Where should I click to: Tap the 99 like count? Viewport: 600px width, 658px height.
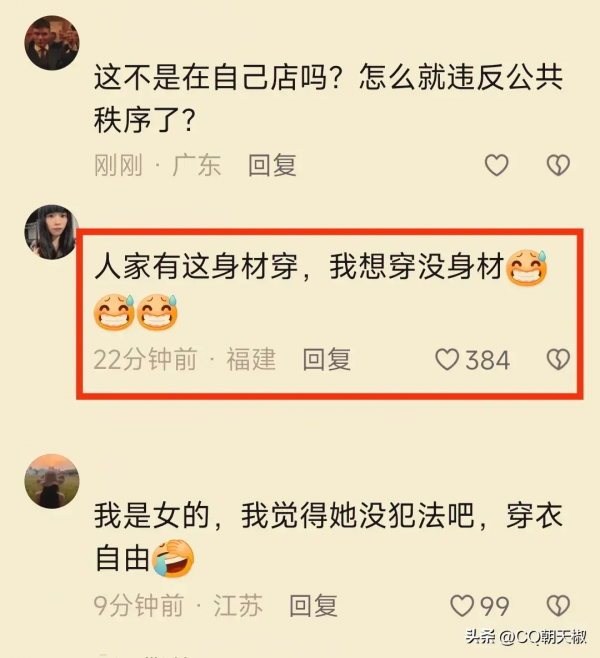tap(494, 606)
